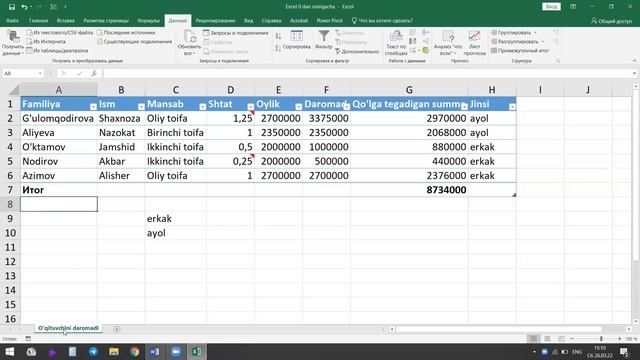640x360 pixels.
Task: Open Windows Start menu
Action: tap(10, 352)
